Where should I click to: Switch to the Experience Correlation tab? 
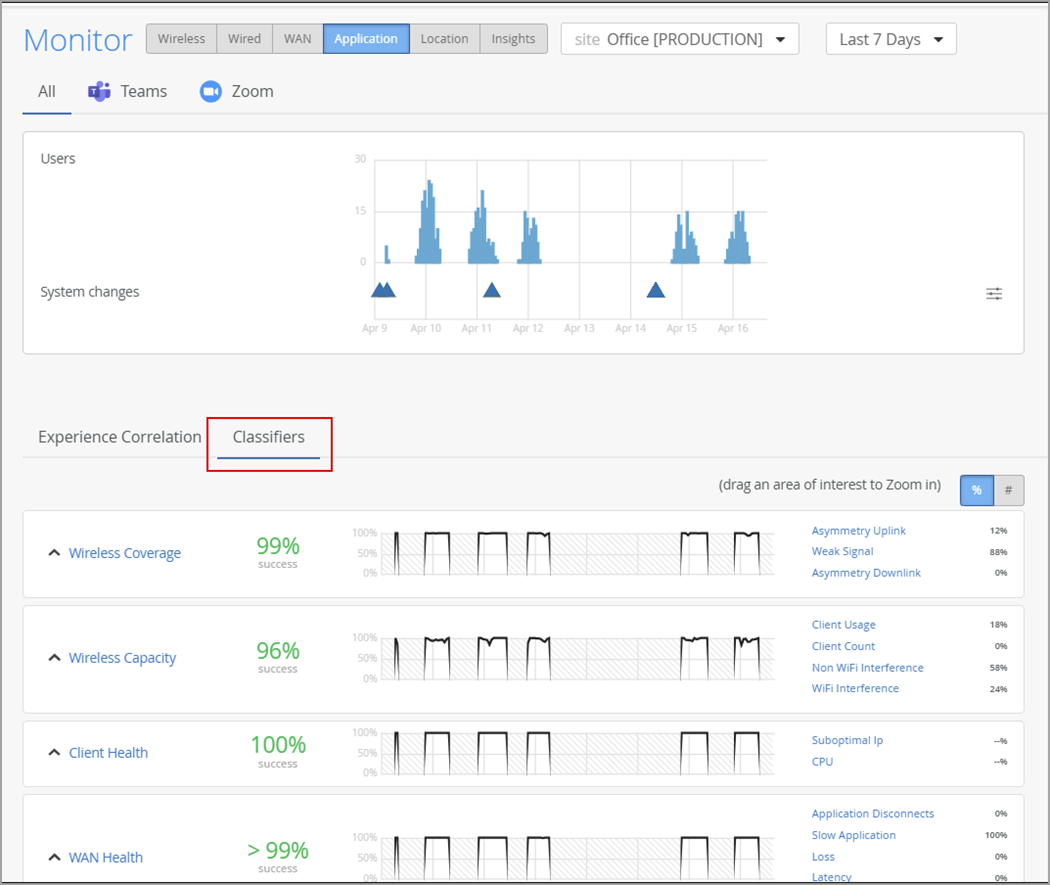[x=120, y=437]
